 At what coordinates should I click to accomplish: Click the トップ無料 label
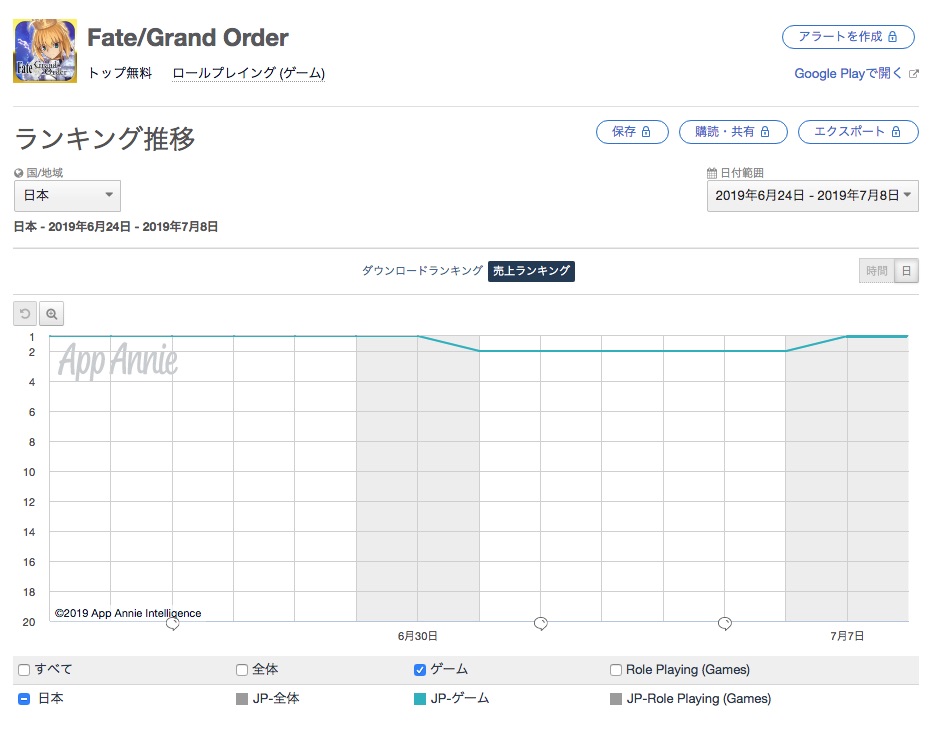pyautogui.click(x=120, y=73)
